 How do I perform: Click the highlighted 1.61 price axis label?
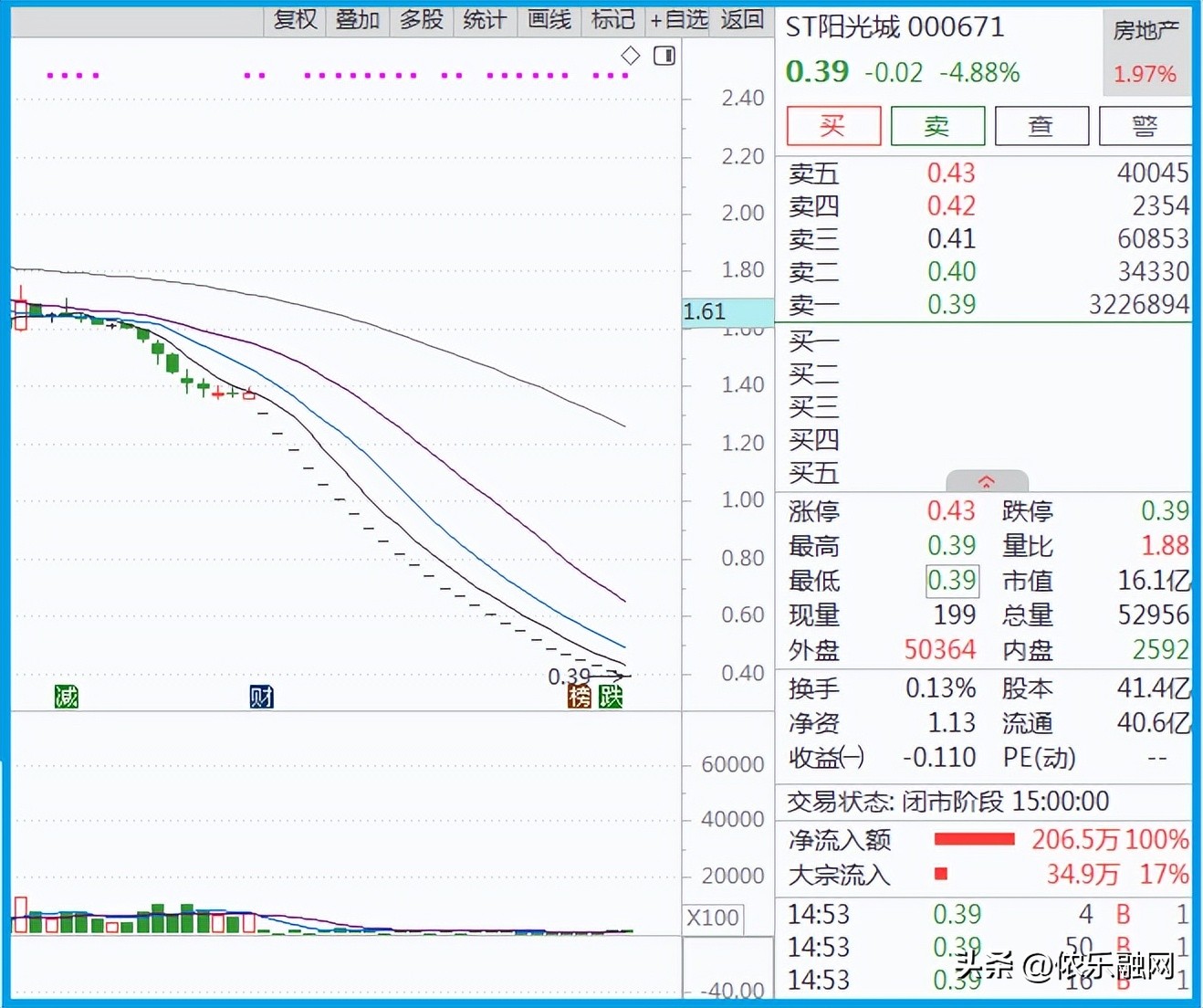pyautogui.click(x=727, y=311)
